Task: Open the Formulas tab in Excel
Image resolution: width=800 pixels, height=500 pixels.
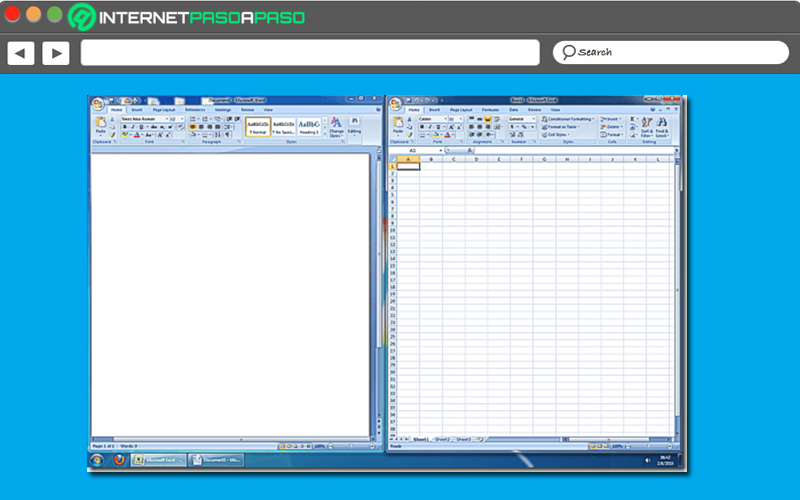Action: coord(490,109)
